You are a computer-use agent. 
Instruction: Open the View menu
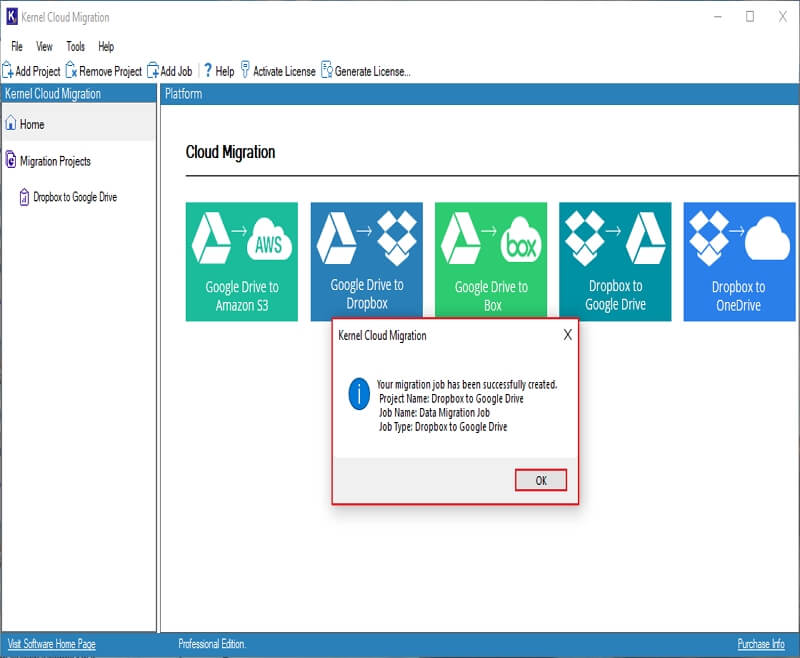(44, 46)
